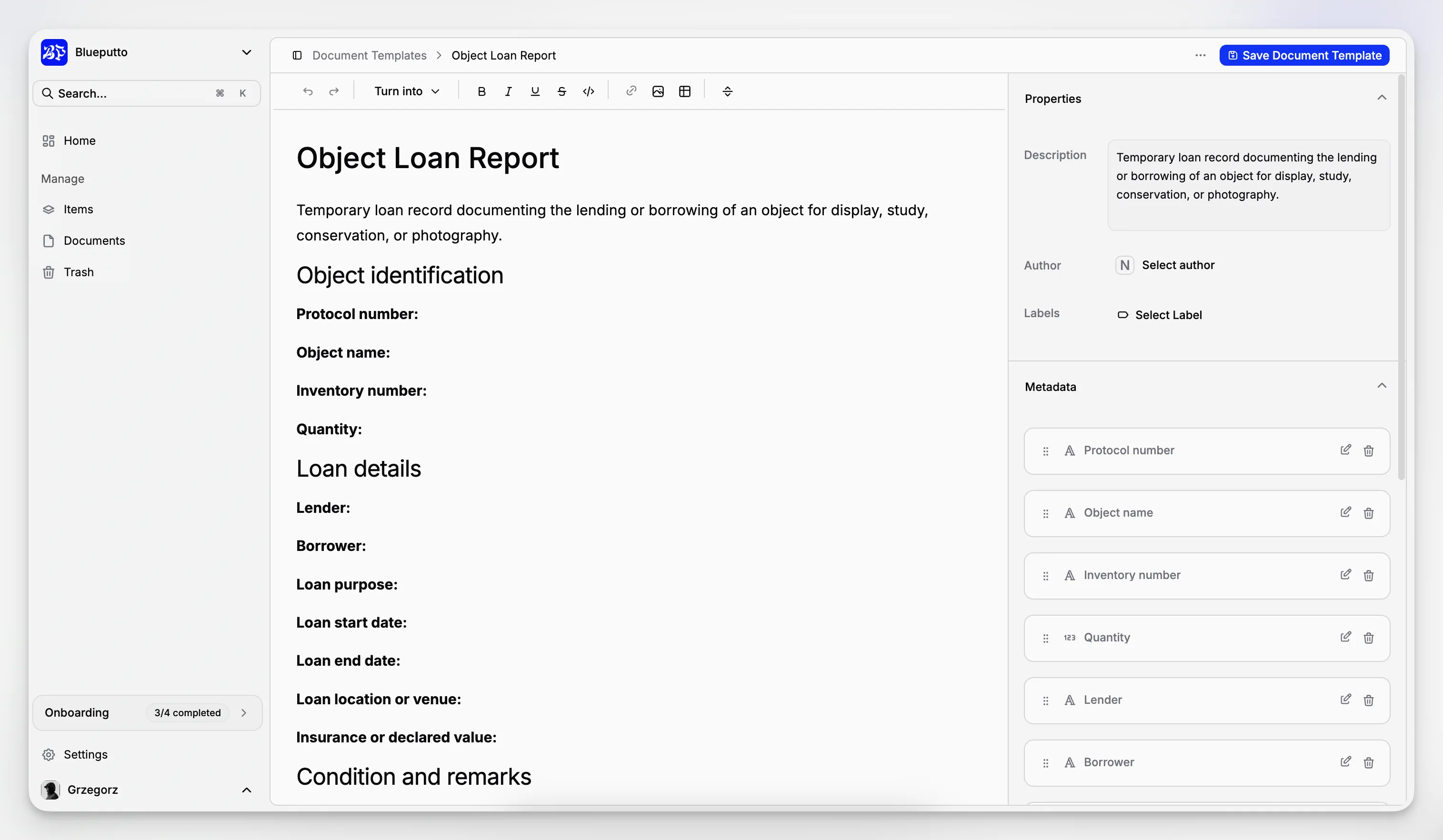Delete the Inventory number metadata field
The height and width of the screenshot is (840, 1443).
(x=1369, y=576)
